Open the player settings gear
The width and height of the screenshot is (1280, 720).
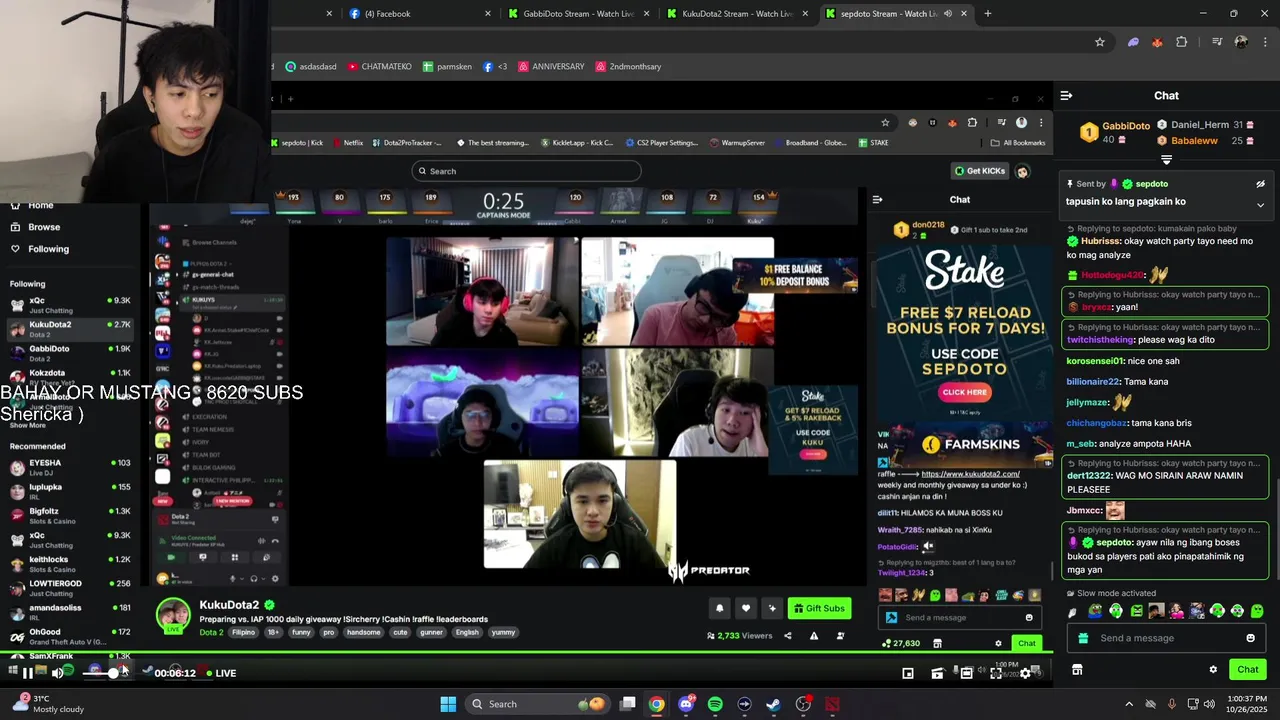(x=1025, y=673)
